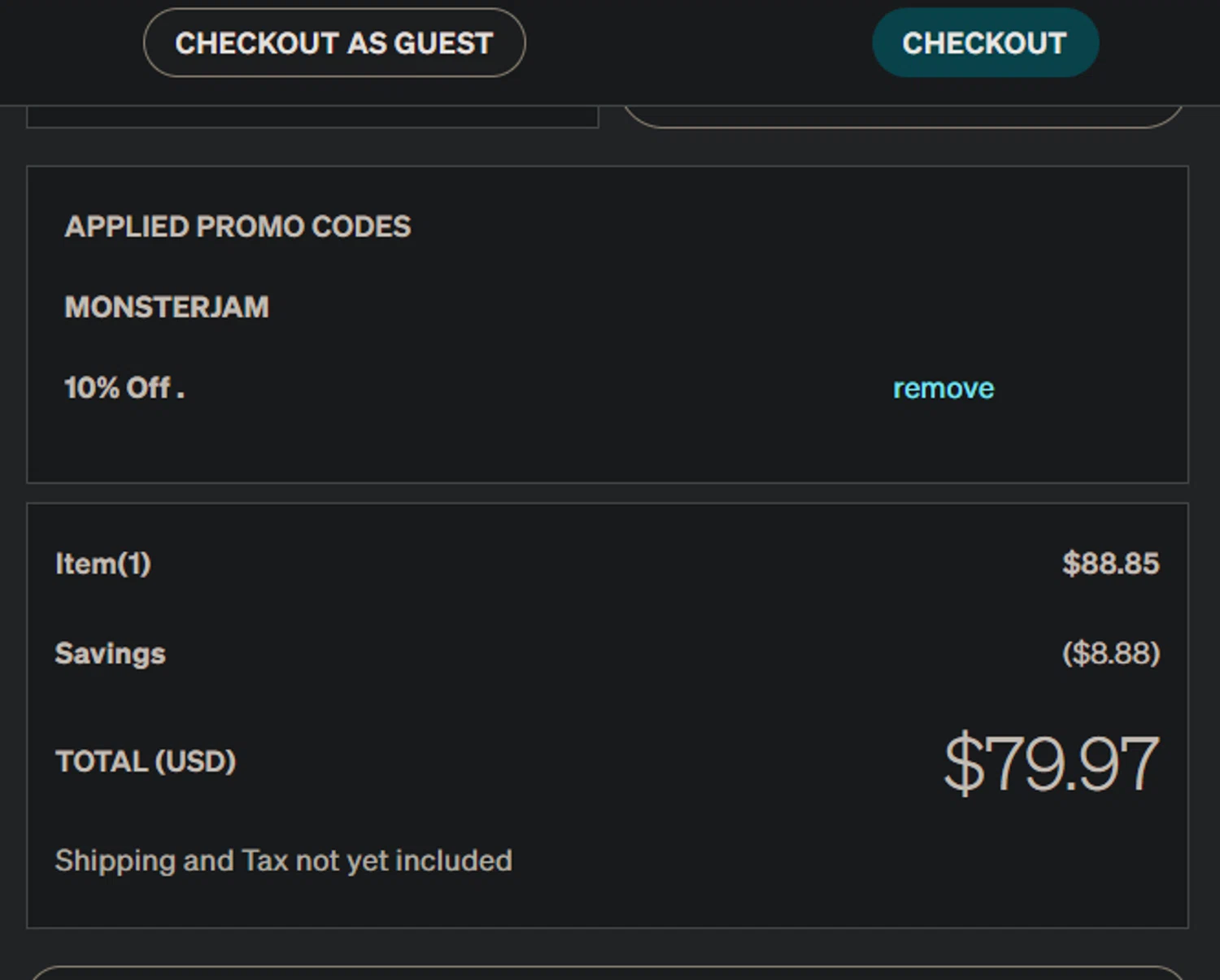The width and height of the screenshot is (1220, 980).
Task: Select the MONSTERJAM promo code text
Action: (167, 307)
